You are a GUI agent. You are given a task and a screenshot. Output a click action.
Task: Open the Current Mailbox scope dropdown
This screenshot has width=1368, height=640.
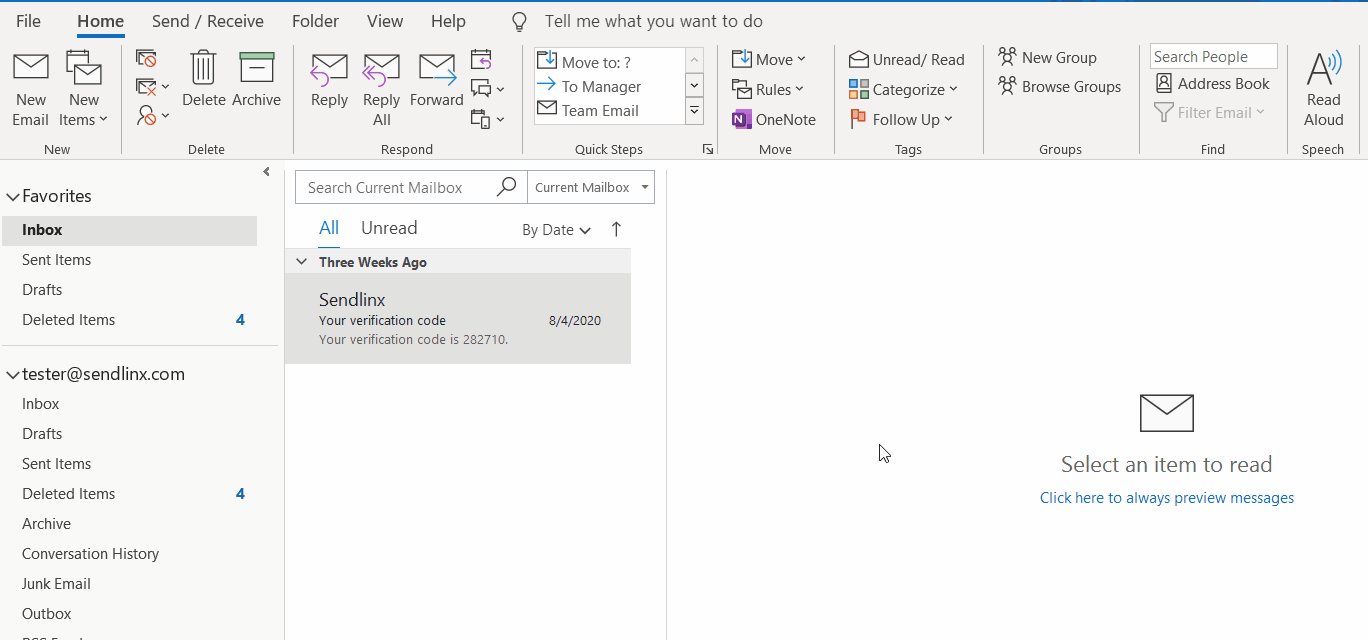coord(591,187)
